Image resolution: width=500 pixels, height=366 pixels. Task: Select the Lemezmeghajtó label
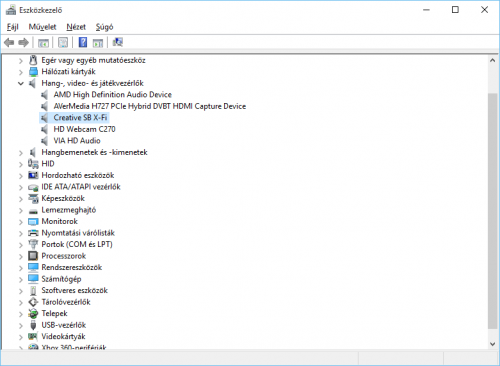point(69,210)
